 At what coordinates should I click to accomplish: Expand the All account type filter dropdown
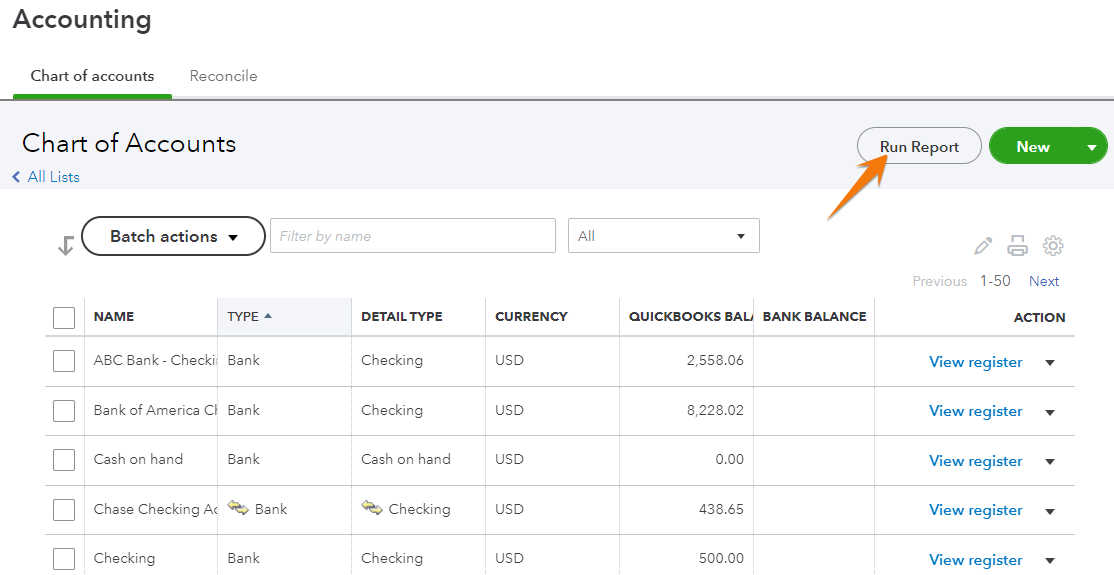pyautogui.click(x=663, y=236)
